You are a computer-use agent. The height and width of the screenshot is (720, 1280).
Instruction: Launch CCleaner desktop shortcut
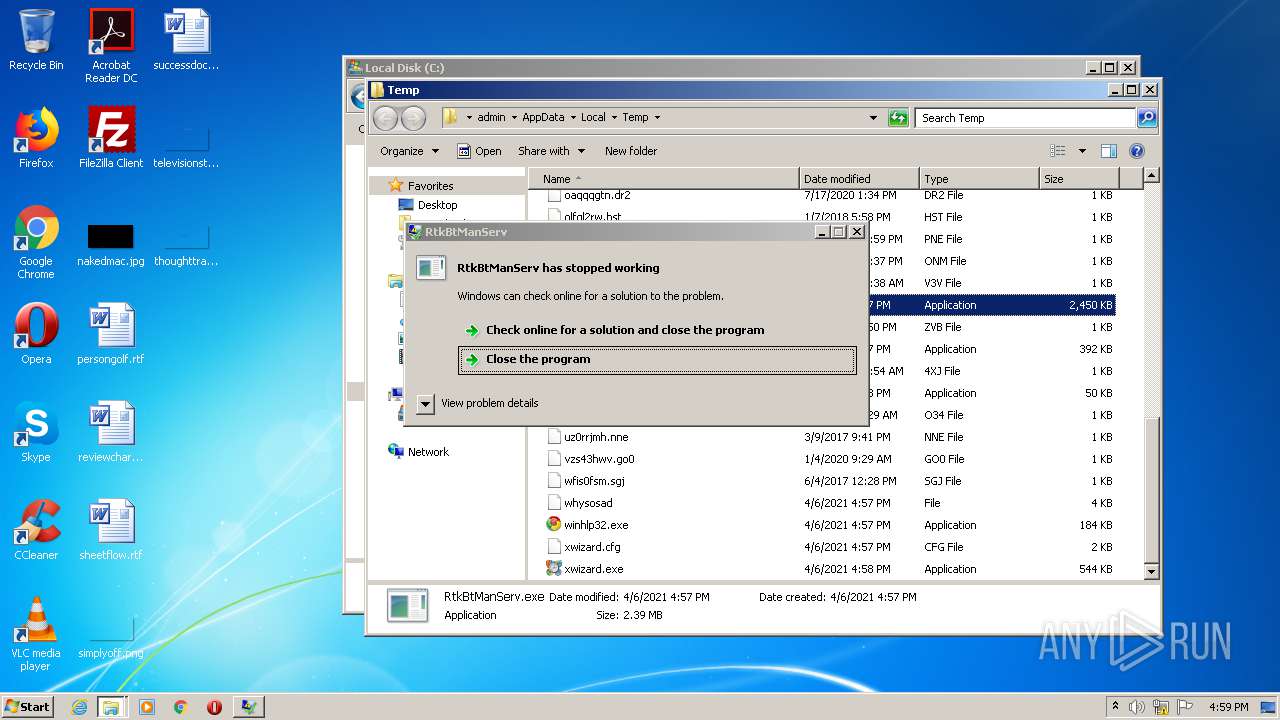click(36, 529)
